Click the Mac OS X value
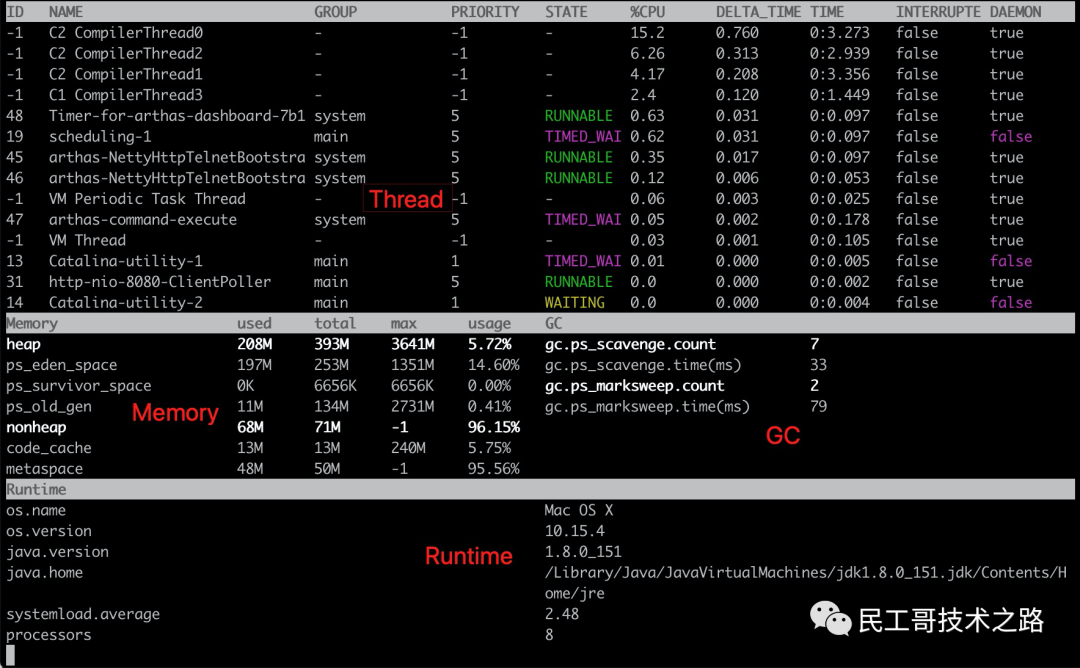This screenshot has height=668, width=1080. point(579,510)
